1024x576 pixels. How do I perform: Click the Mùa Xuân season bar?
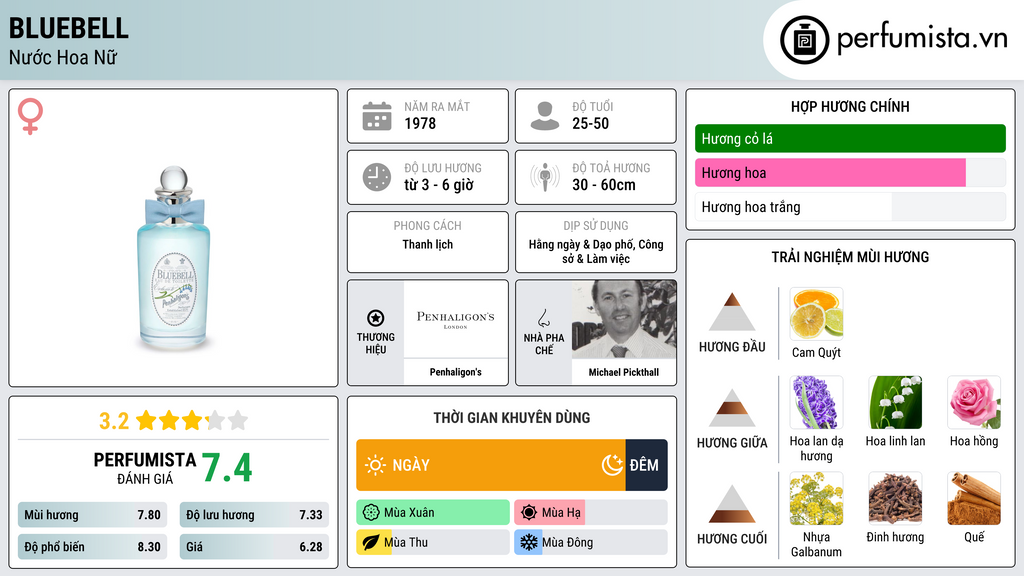coord(433,513)
